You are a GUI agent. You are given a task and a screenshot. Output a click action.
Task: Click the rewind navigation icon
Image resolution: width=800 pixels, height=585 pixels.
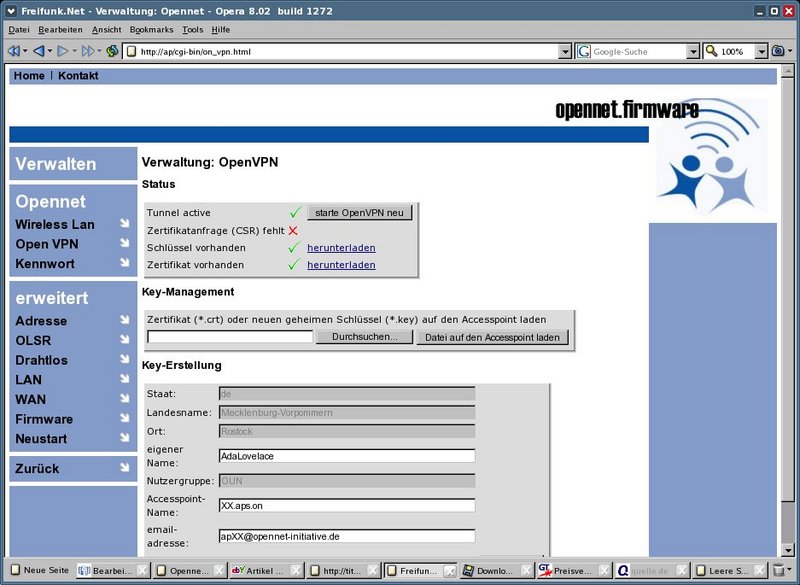tap(14, 51)
